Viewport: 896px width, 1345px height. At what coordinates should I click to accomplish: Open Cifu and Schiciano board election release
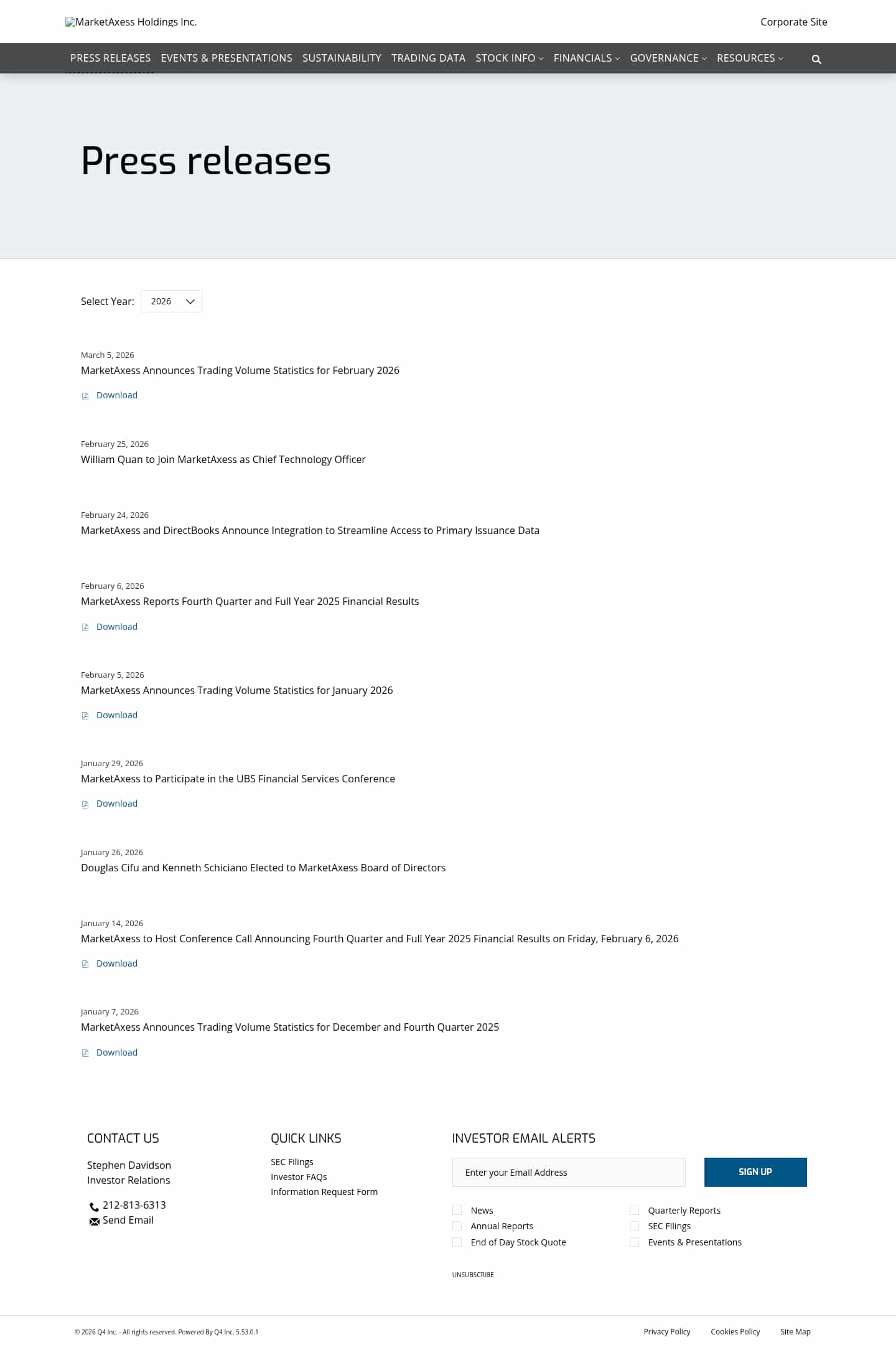coord(263,868)
